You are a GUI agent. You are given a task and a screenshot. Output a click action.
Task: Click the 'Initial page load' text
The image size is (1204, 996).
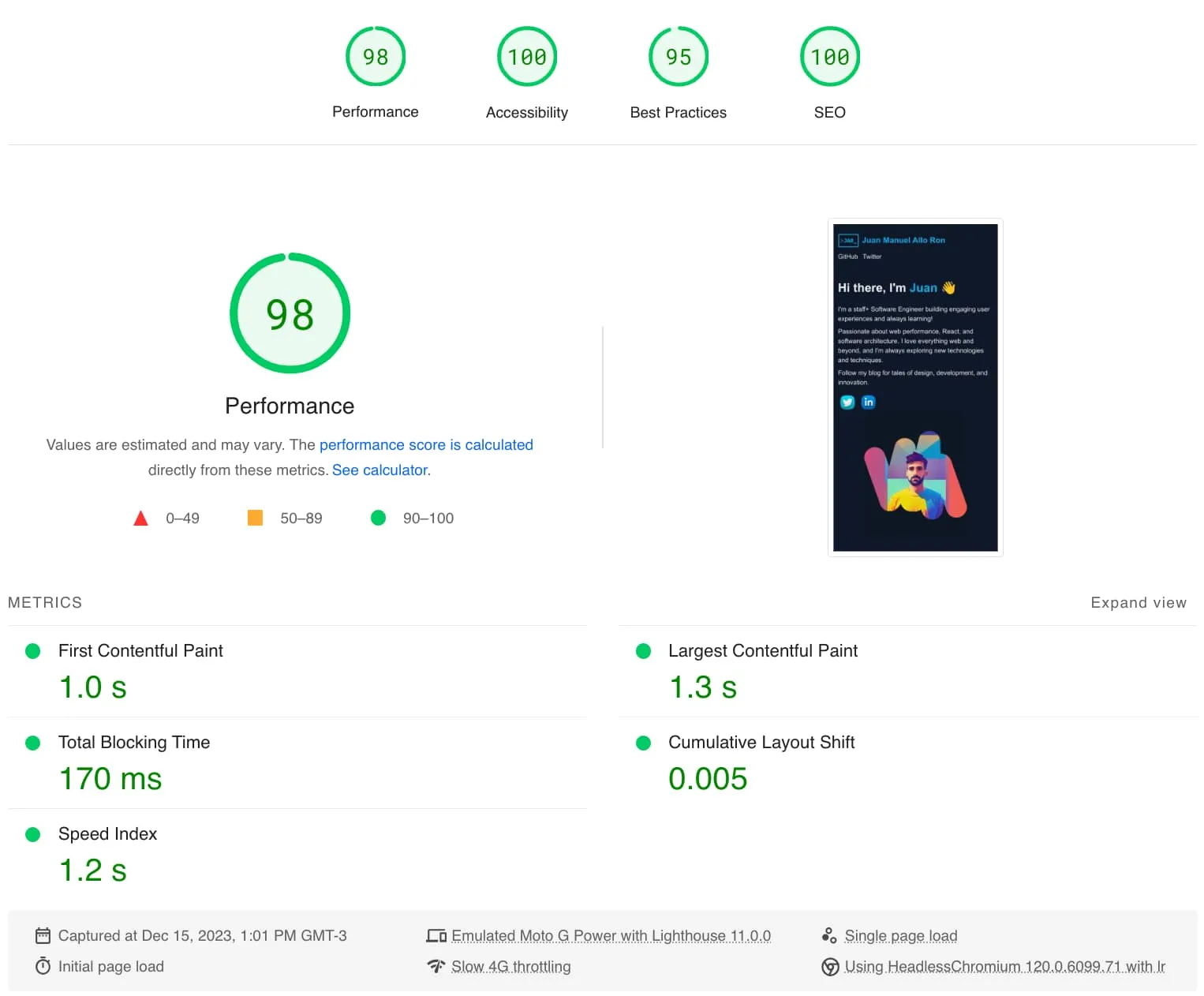pyautogui.click(x=111, y=967)
